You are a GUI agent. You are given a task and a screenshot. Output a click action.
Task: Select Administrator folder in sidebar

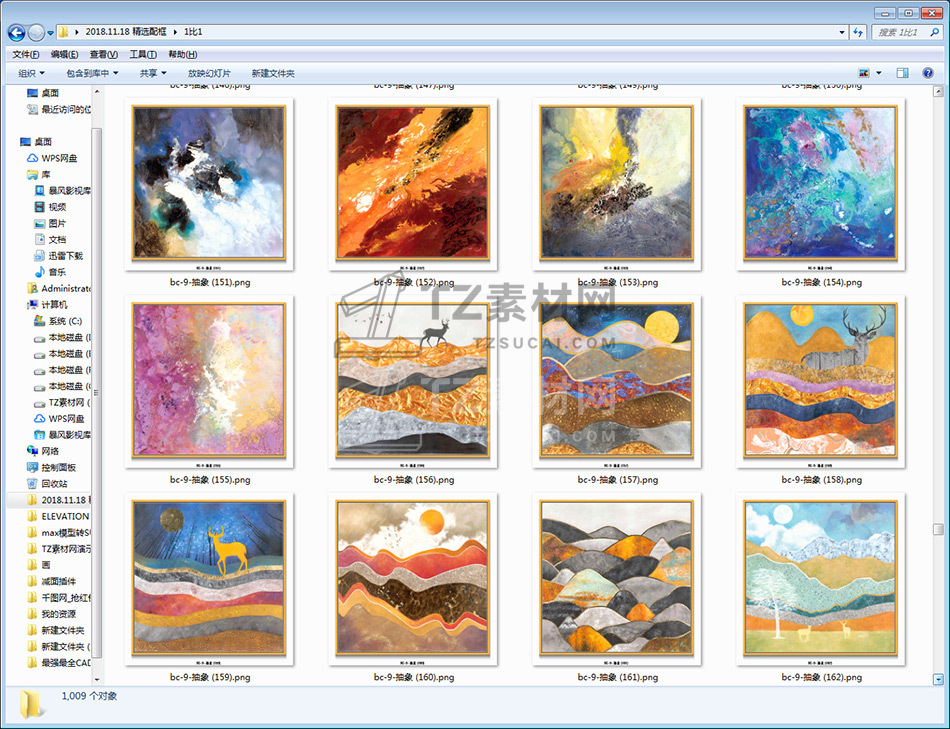pyautogui.click(x=59, y=288)
